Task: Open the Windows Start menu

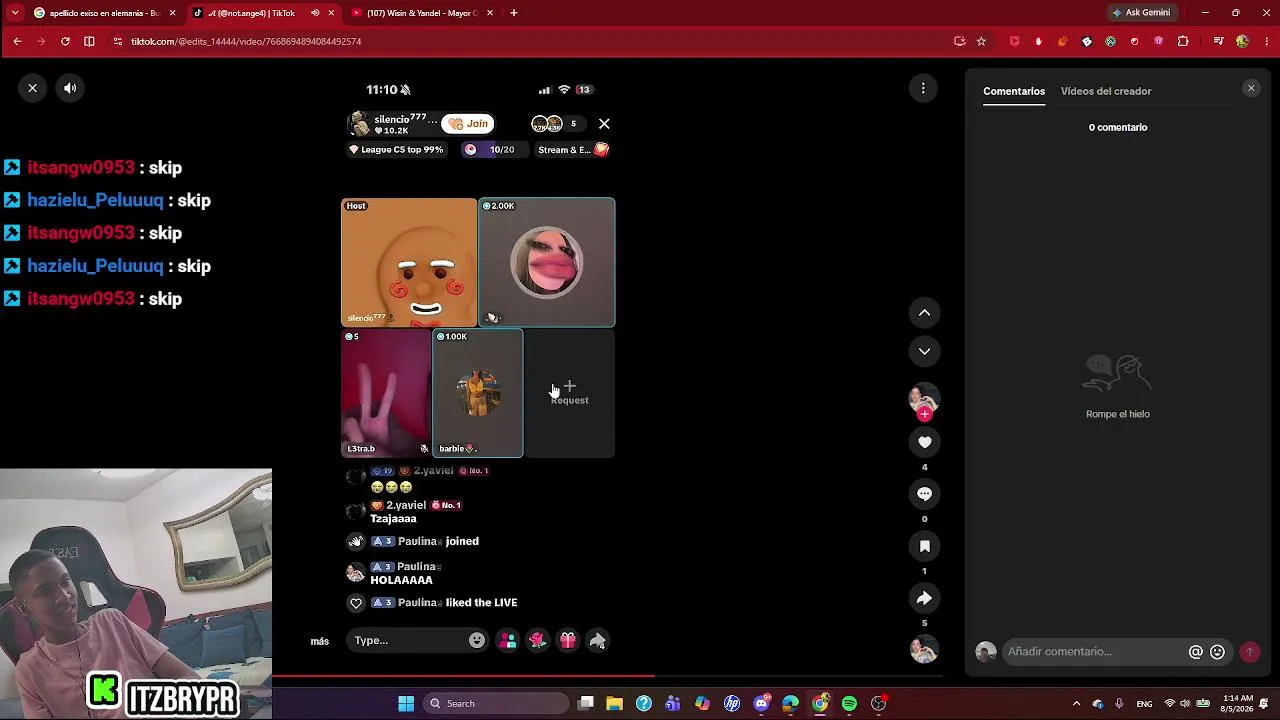Action: pos(406,704)
